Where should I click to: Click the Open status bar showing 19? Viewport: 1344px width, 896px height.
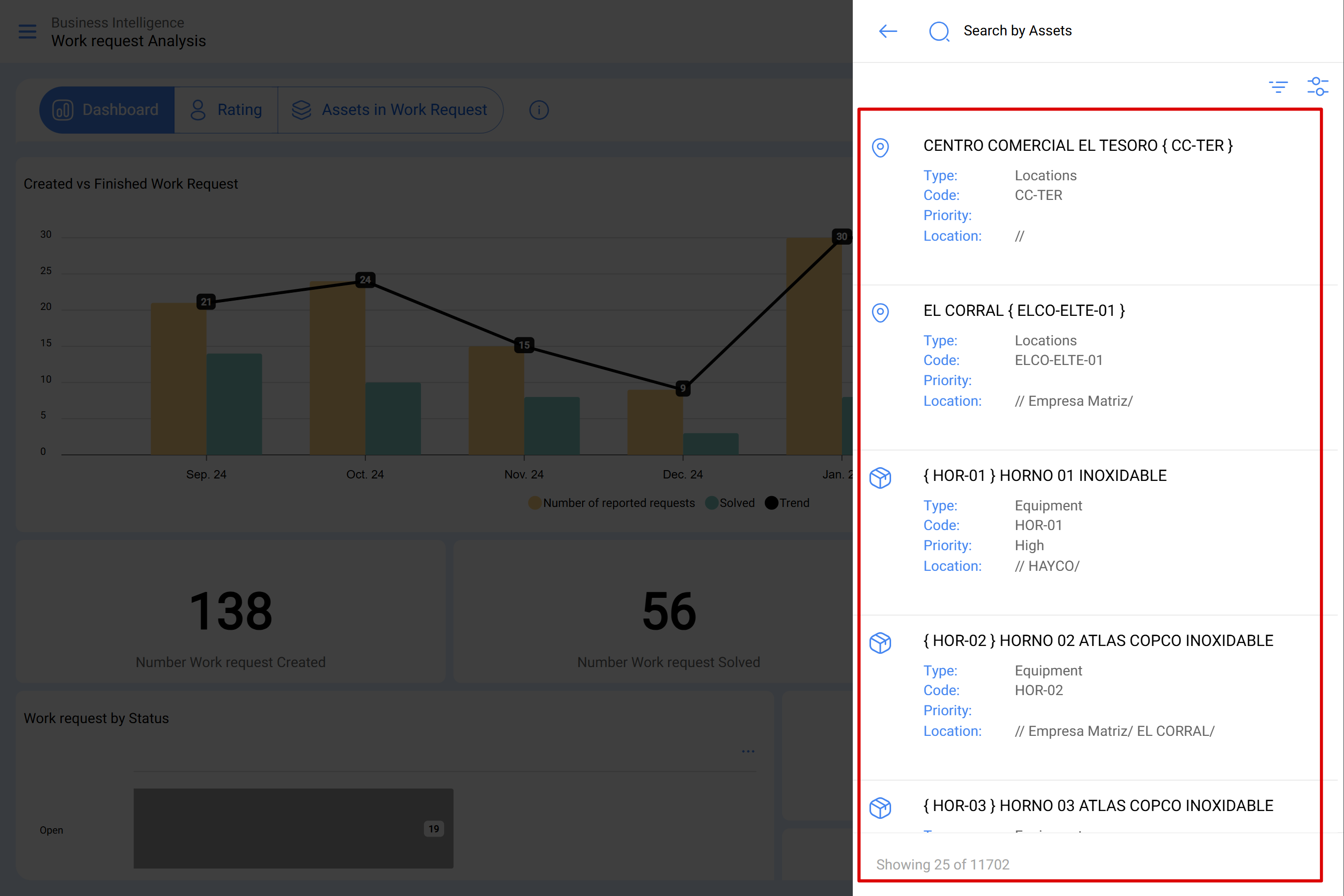[293, 829]
